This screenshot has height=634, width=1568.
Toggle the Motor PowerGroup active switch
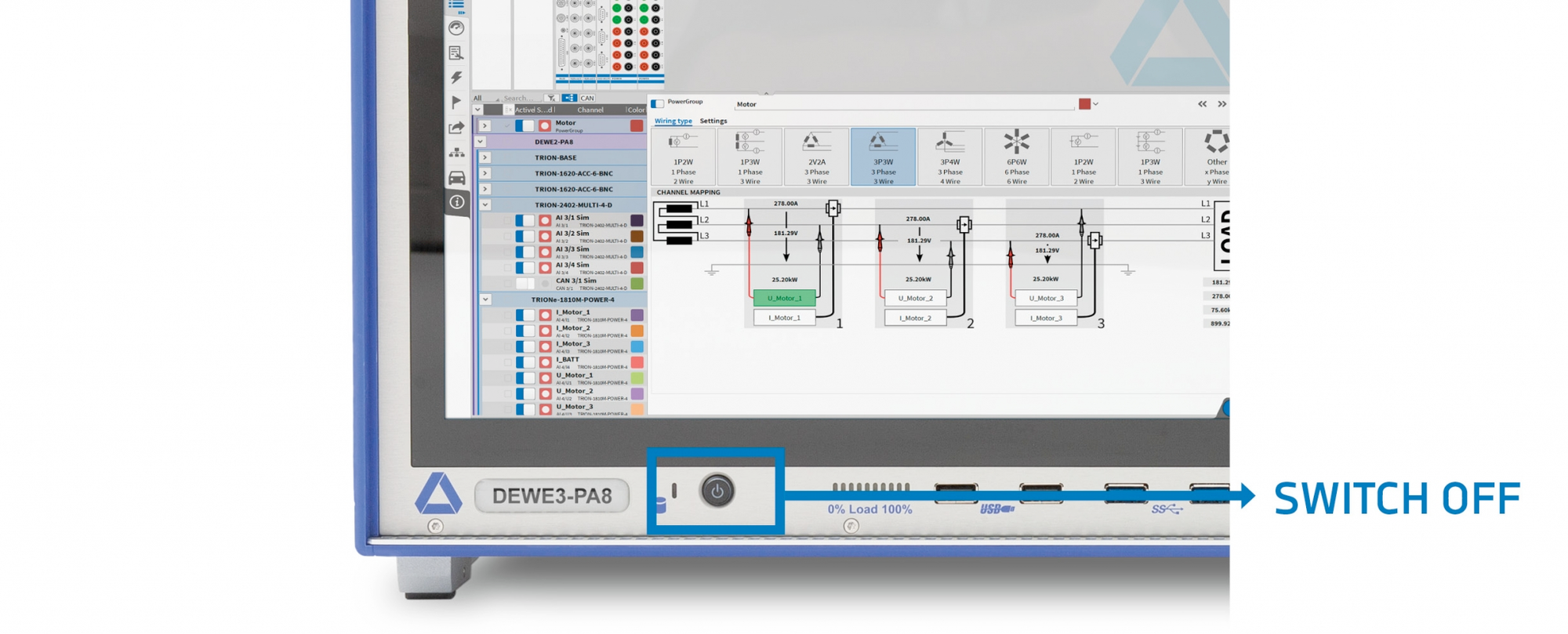point(524,125)
